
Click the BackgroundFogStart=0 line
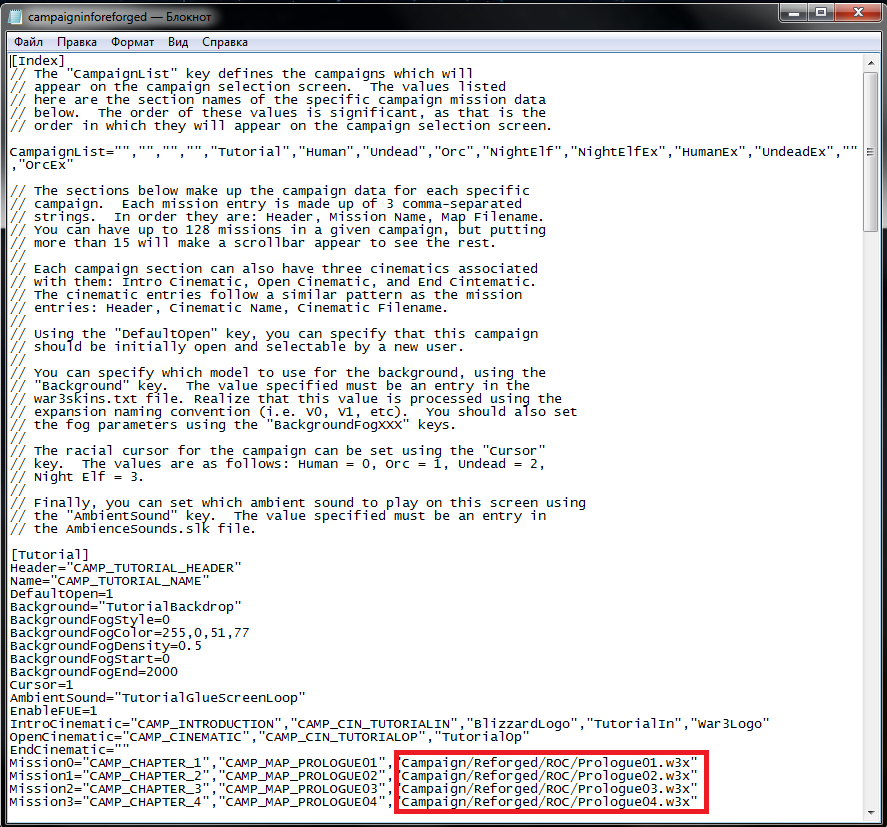coord(90,659)
